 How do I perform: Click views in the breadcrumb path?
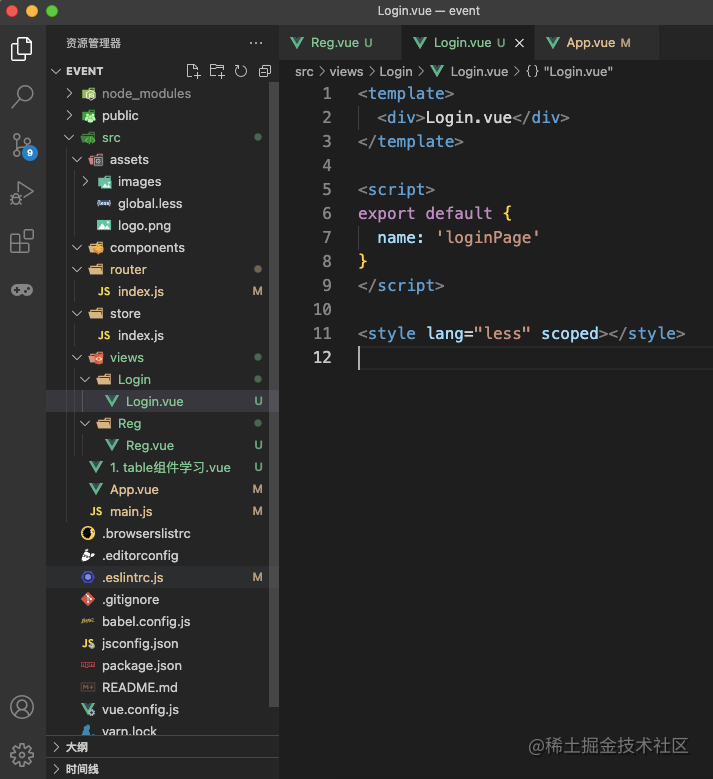(346, 72)
